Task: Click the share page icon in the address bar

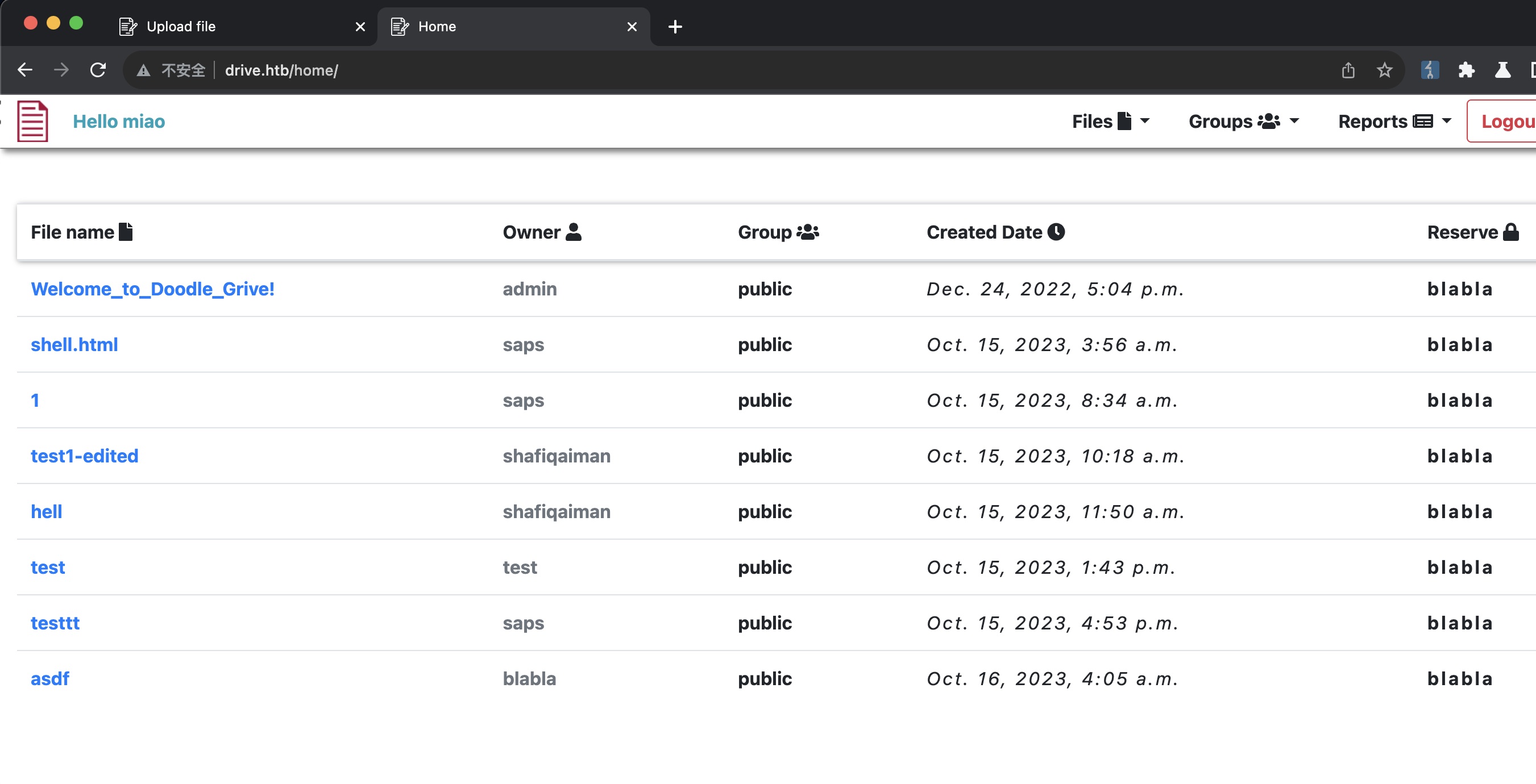Action: coord(1348,70)
